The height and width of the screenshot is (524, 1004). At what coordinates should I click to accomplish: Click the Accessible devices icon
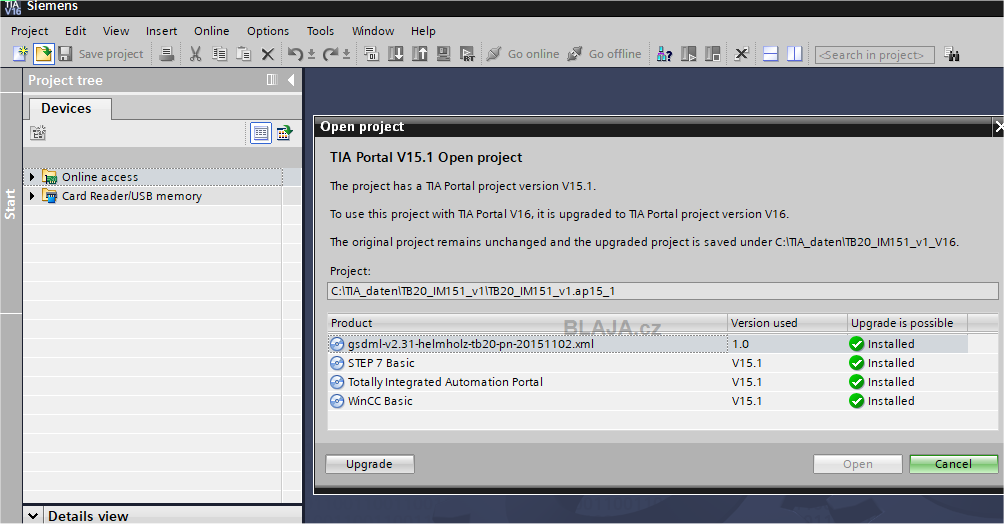click(664, 54)
